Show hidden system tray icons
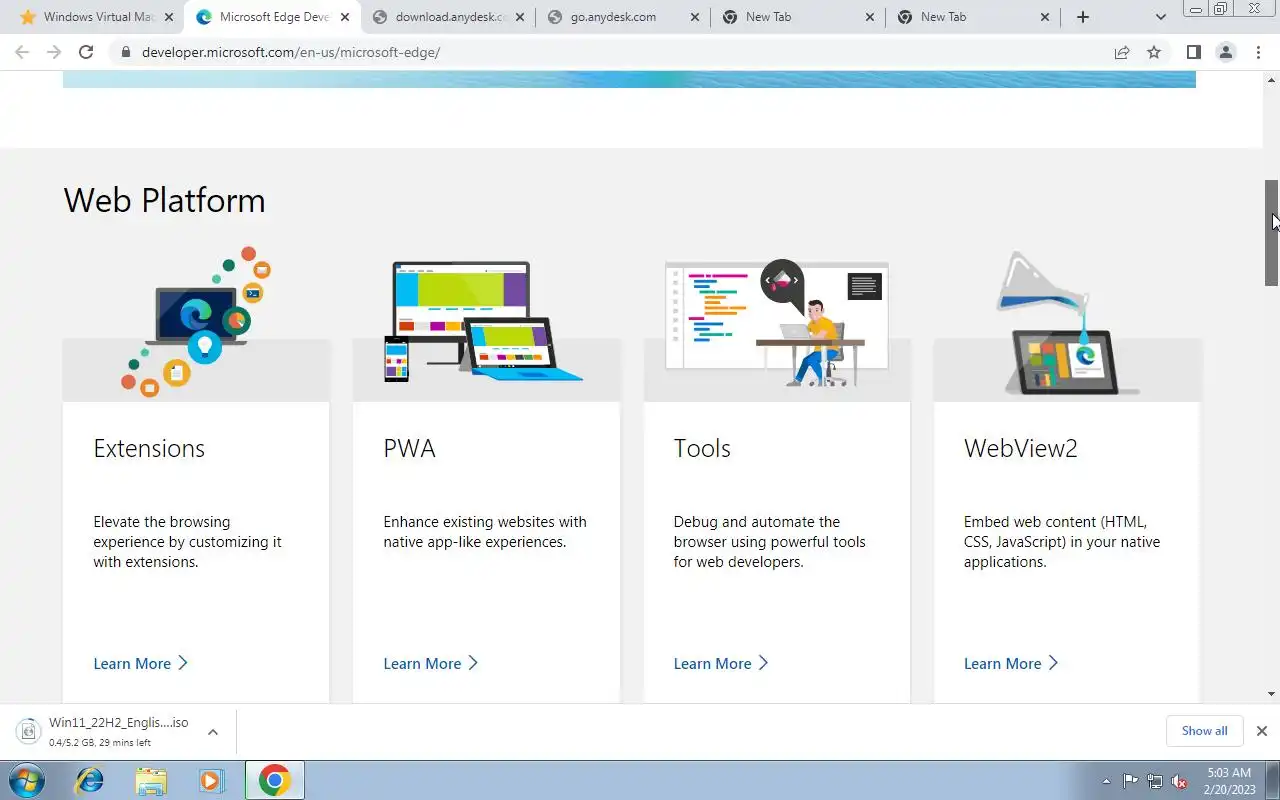1280x800 pixels. 1106,781
